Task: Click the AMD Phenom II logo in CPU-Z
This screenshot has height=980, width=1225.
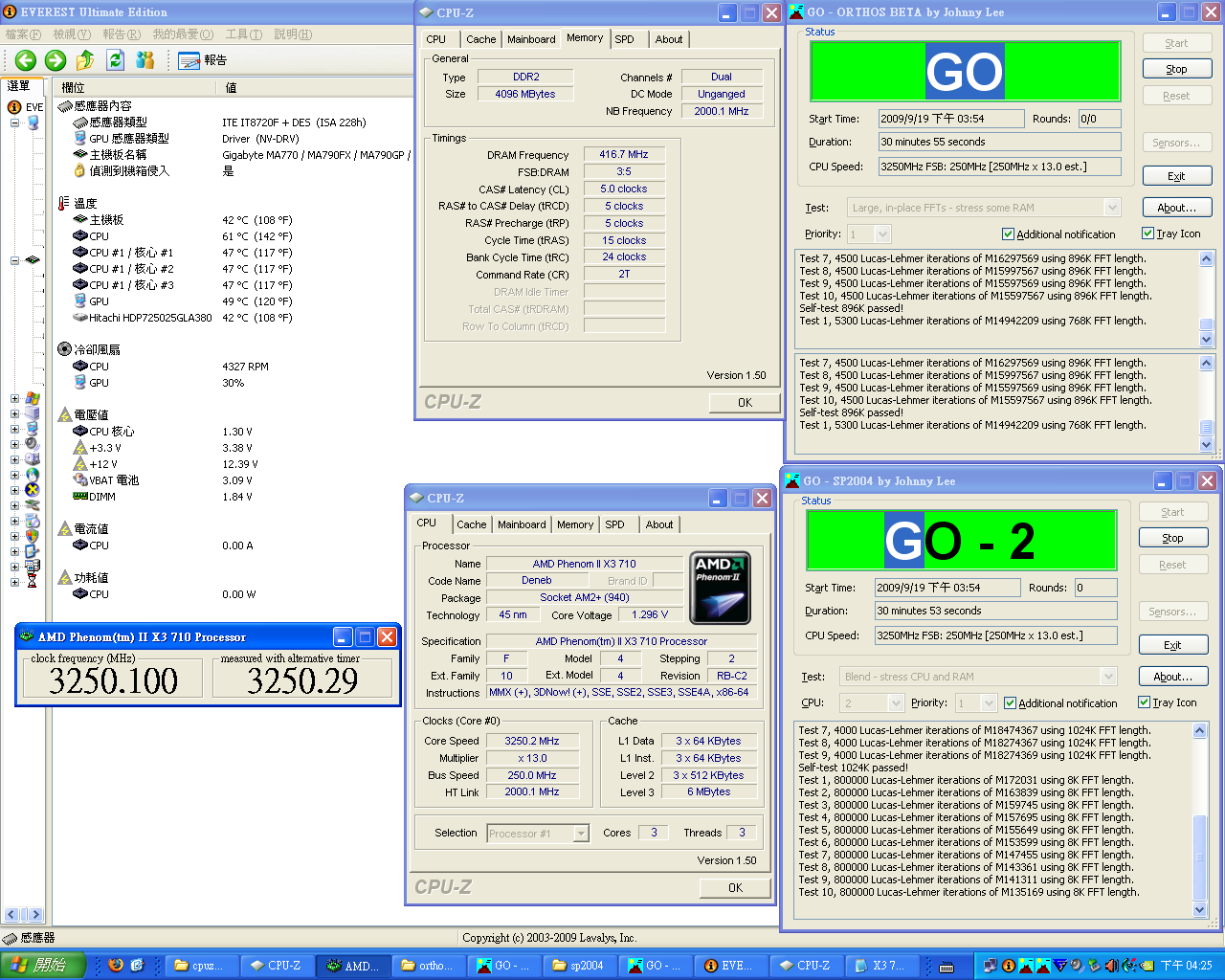Action: click(x=720, y=588)
